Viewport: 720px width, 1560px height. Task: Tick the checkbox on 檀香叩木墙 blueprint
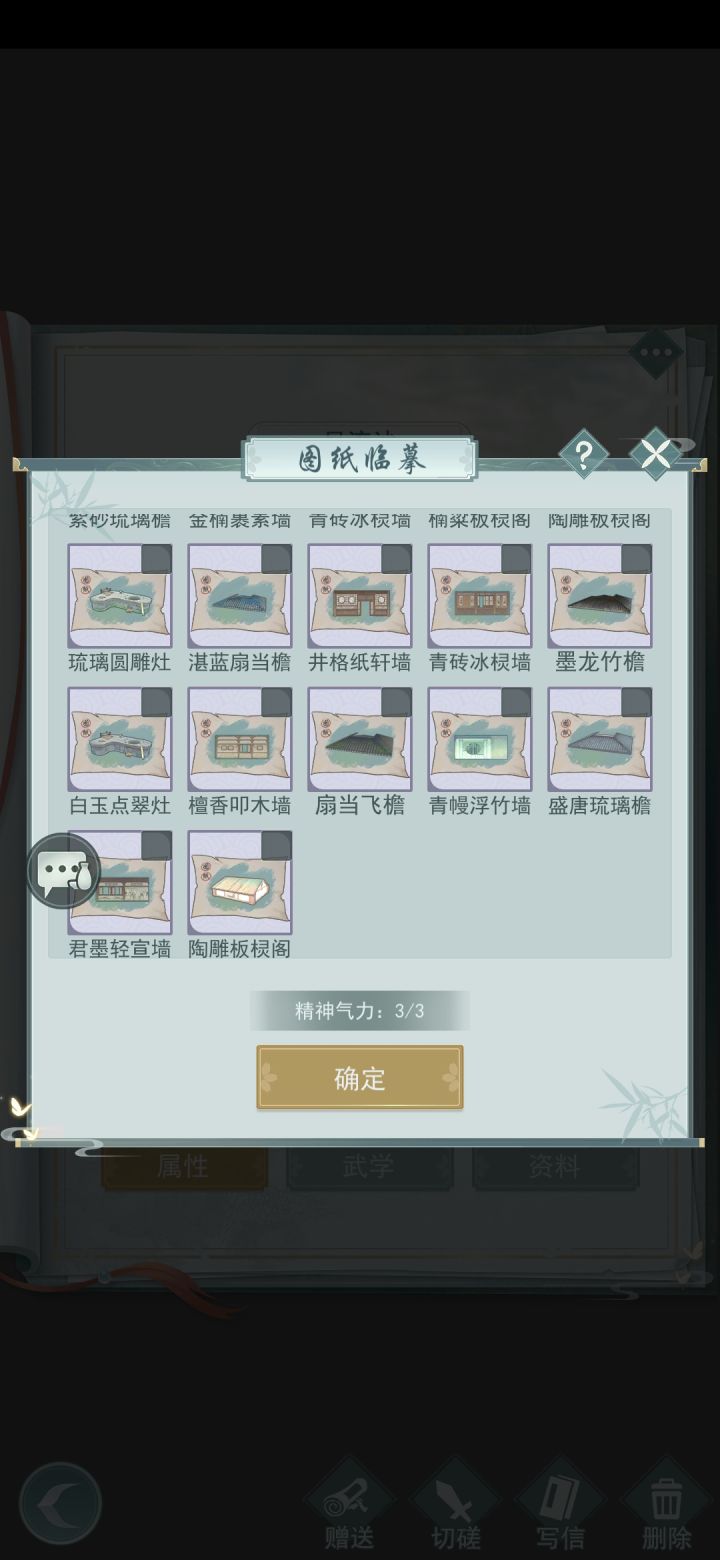(276, 702)
